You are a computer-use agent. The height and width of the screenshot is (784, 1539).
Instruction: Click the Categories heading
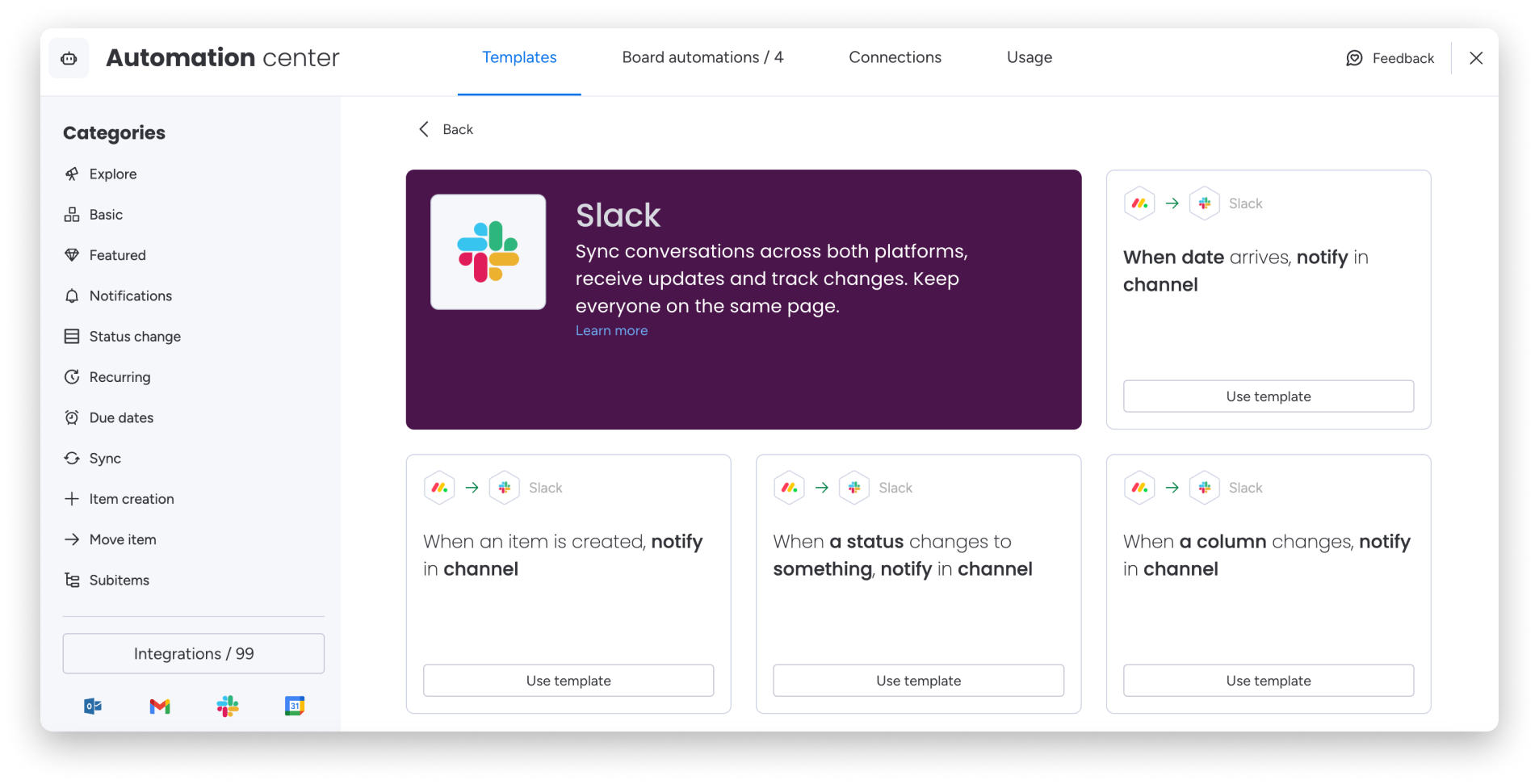coord(114,132)
